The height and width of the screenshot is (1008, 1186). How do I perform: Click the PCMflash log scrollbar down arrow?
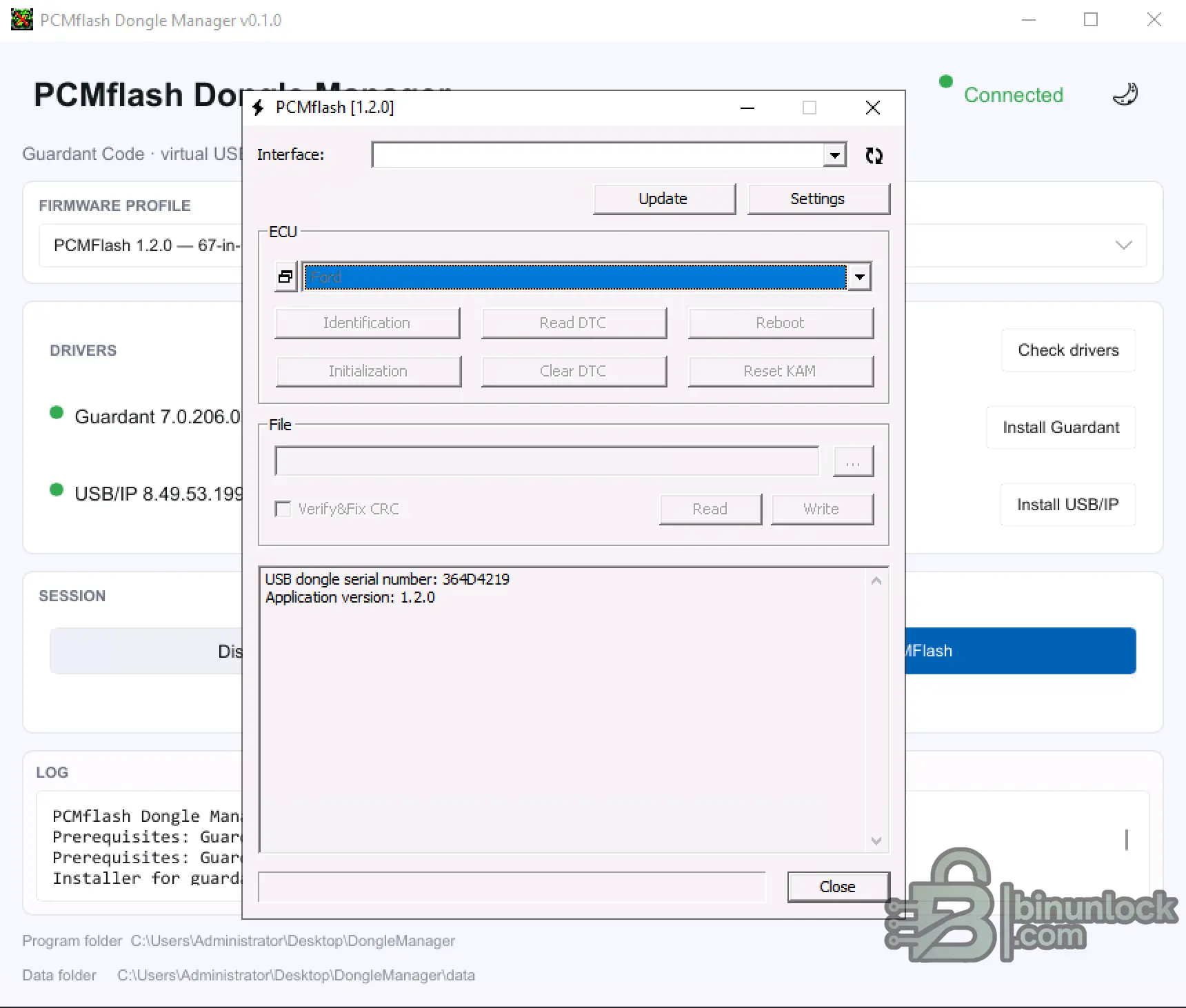point(876,840)
